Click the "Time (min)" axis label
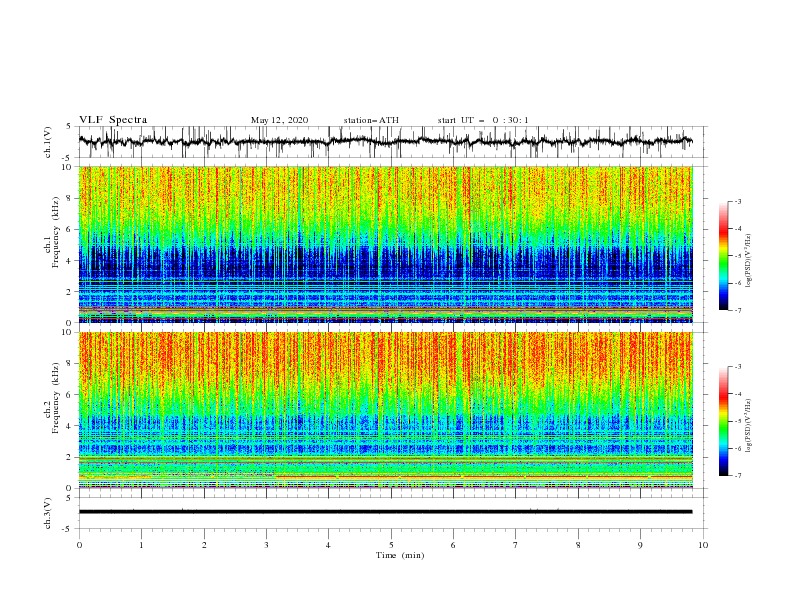This screenshot has height=612, width=792. pos(400,555)
